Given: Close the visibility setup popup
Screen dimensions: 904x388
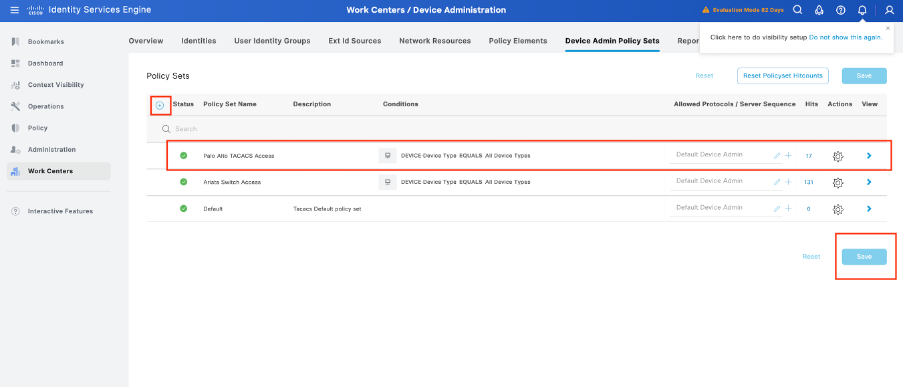Looking at the screenshot, I should (x=888, y=28).
